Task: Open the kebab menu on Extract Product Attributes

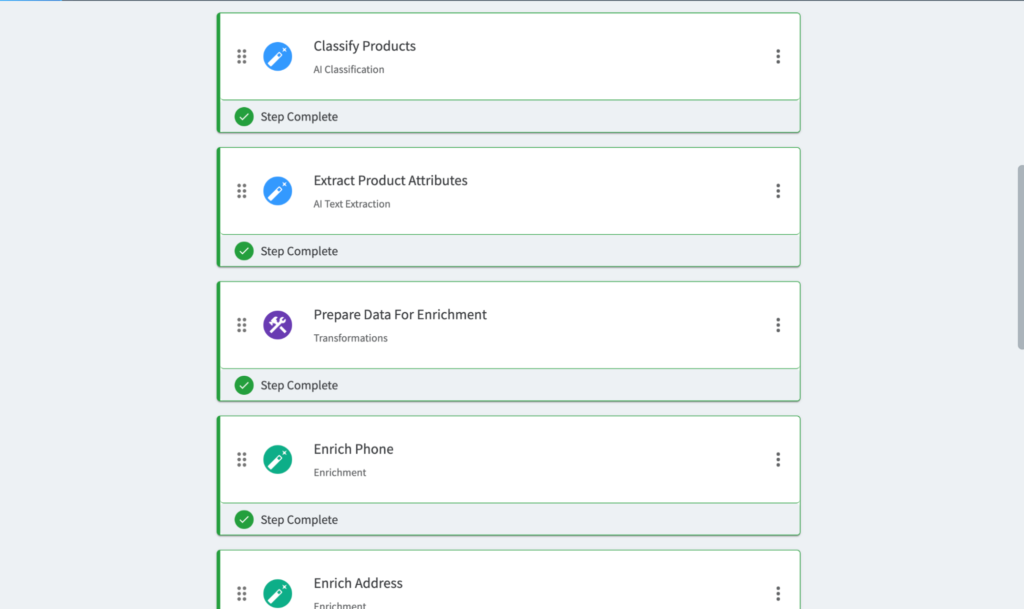Action: pyautogui.click(x=778, y=190)
